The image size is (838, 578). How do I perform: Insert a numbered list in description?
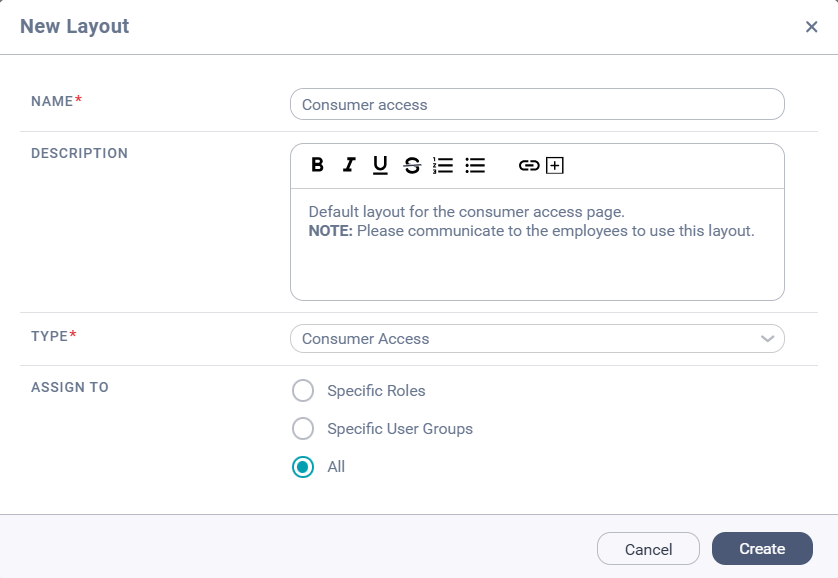(x=443, y=165)
